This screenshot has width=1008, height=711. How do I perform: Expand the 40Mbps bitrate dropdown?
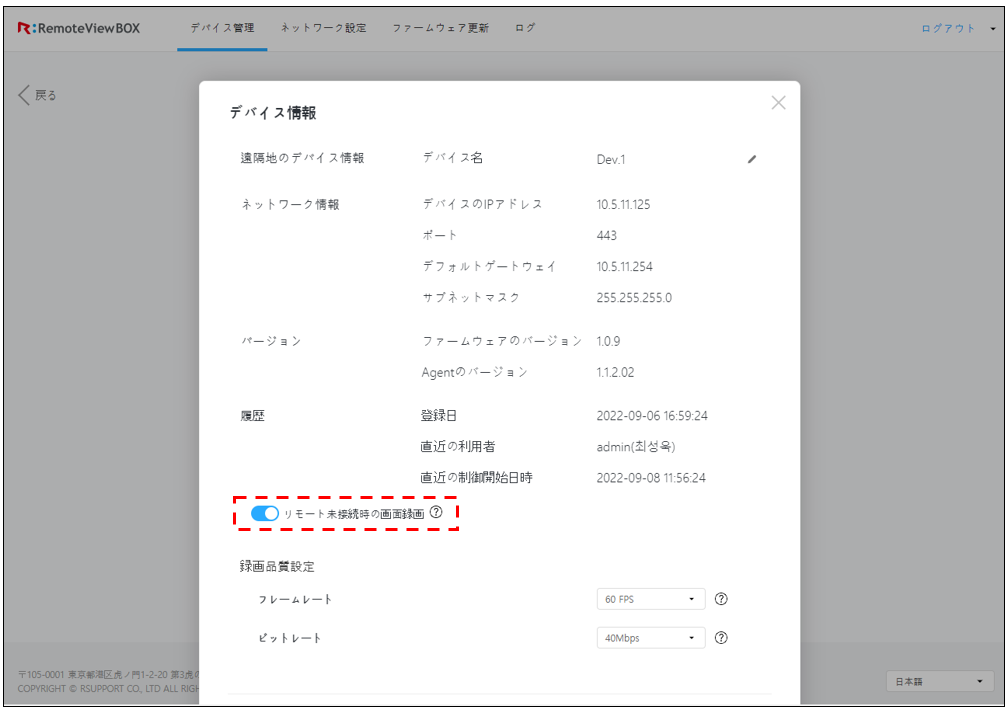(650, 638)
